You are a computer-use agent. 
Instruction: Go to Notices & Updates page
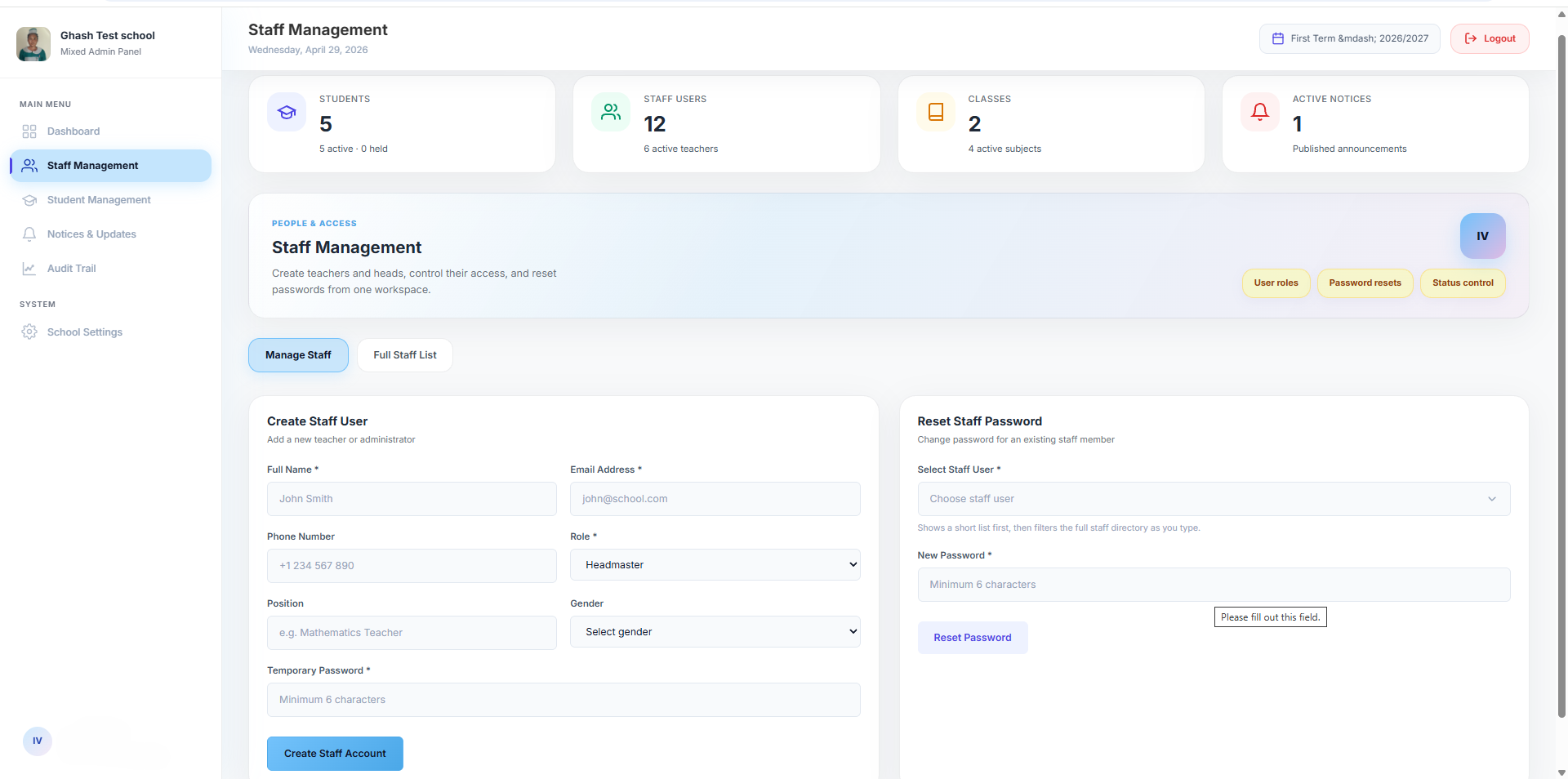pos(110,234)
